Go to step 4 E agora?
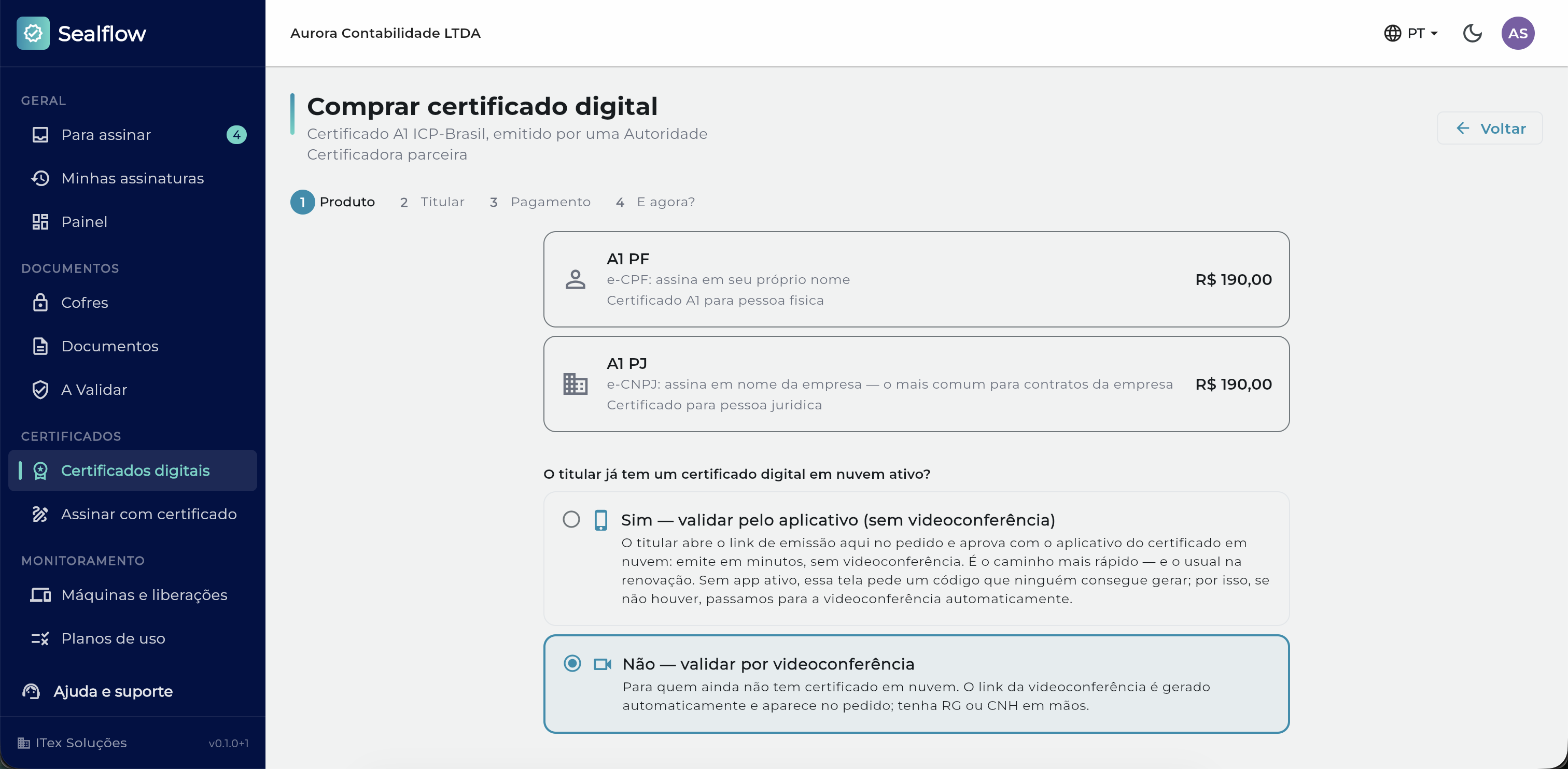 pos(655,202)
